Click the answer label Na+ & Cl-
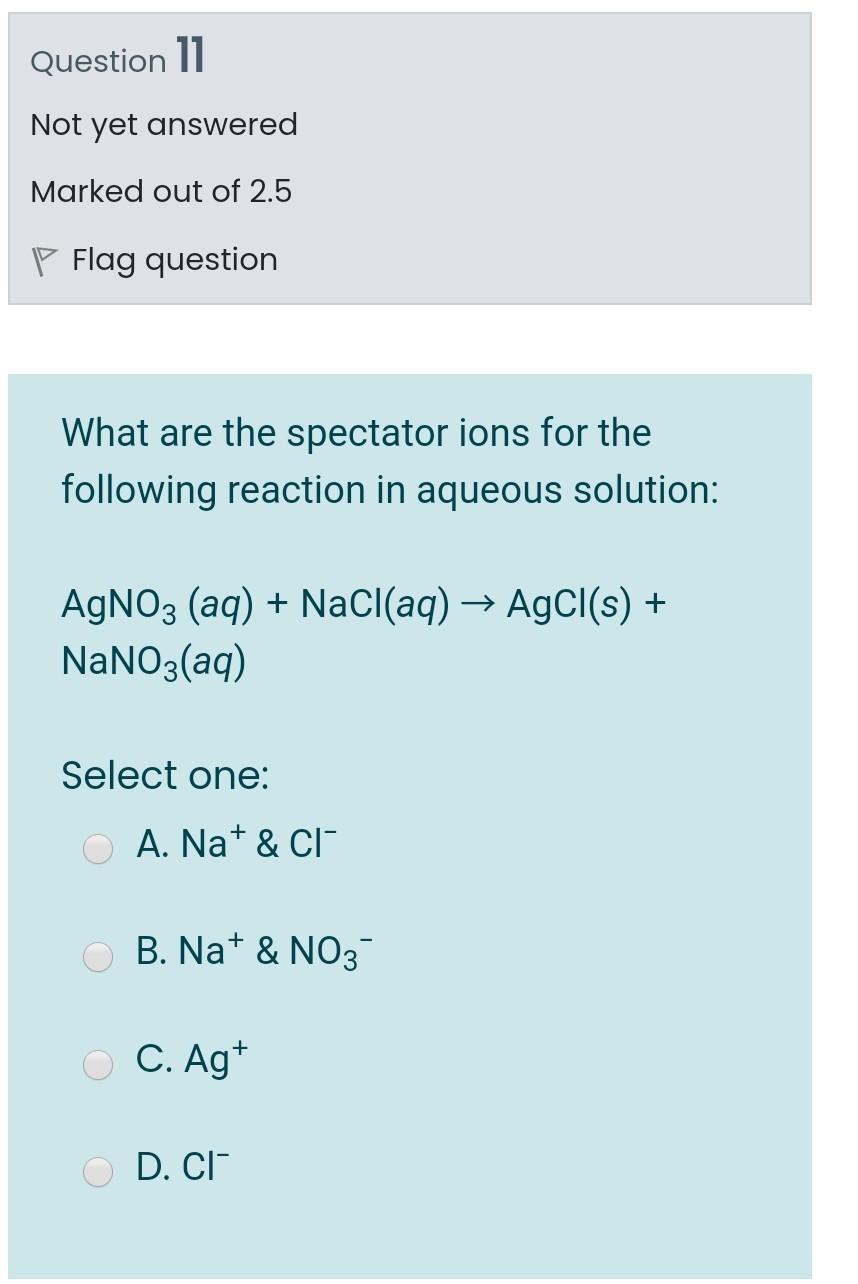The height and width of the screenshot is (1284, 858). (x=238, y=845)
